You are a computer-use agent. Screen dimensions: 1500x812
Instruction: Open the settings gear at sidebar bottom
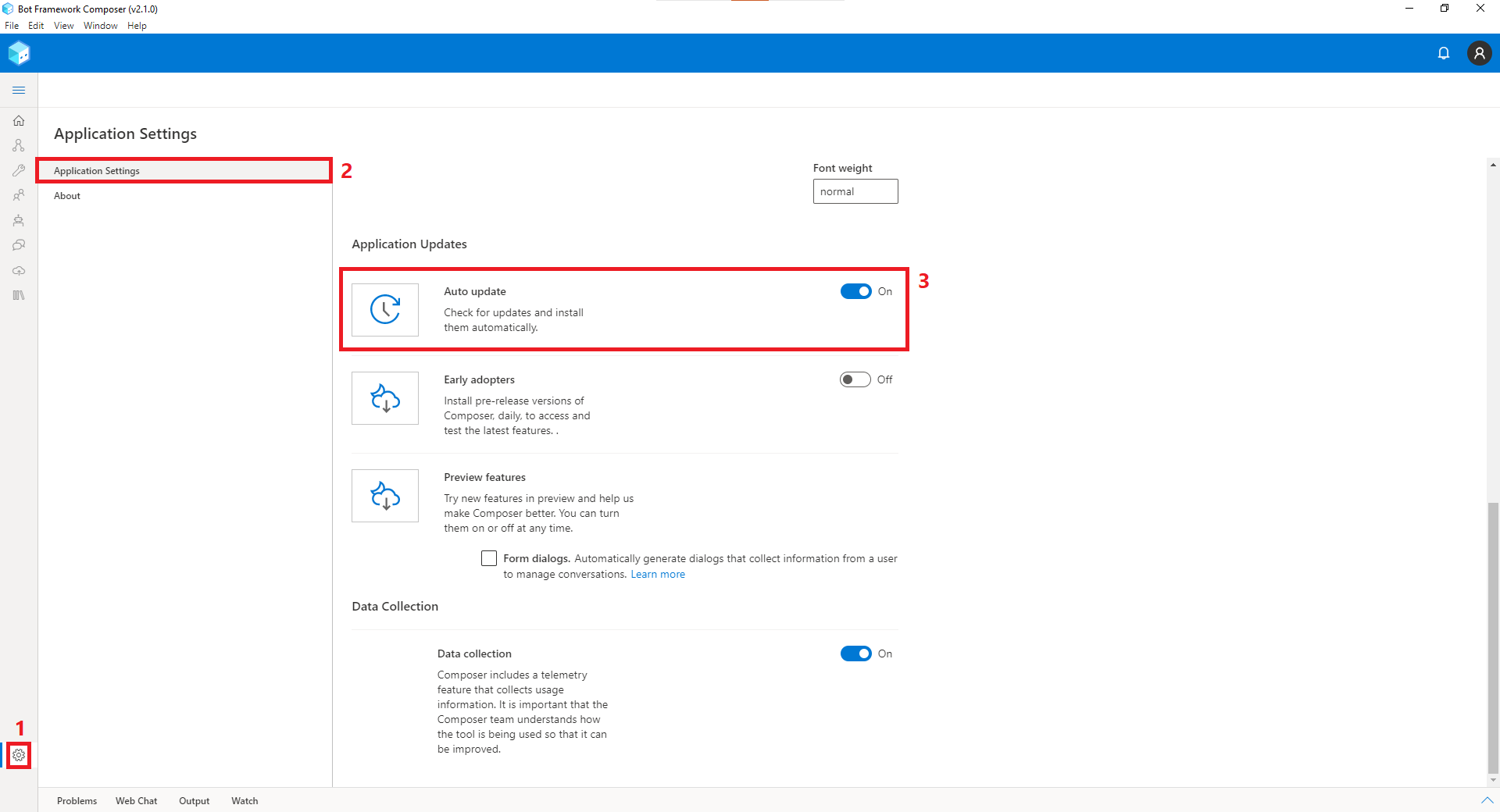(x=19, y=755)
